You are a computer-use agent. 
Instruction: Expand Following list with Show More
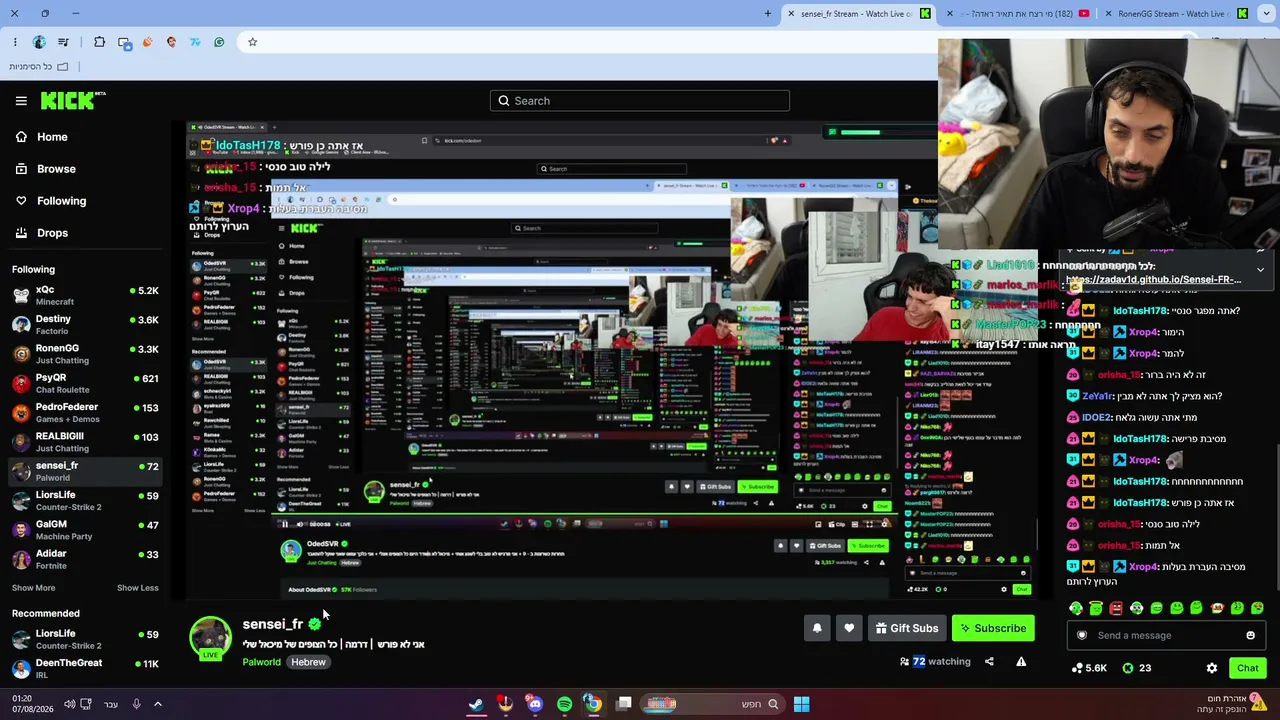tap(33, 588)
